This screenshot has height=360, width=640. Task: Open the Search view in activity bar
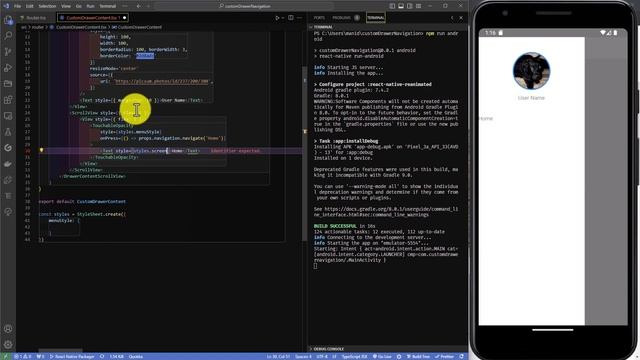tap(8, 36)
